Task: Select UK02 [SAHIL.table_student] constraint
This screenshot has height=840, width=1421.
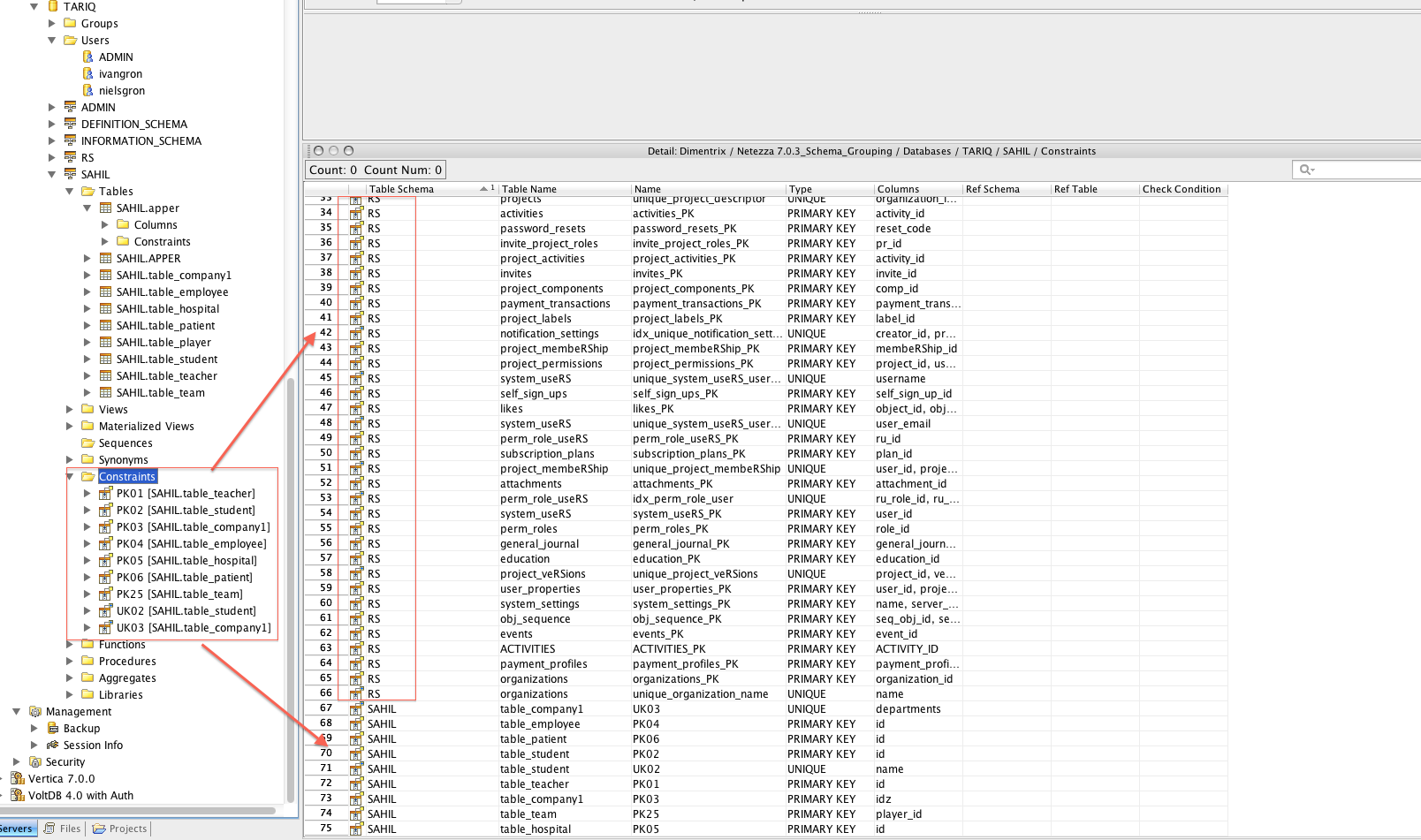Action: [186, 610]
